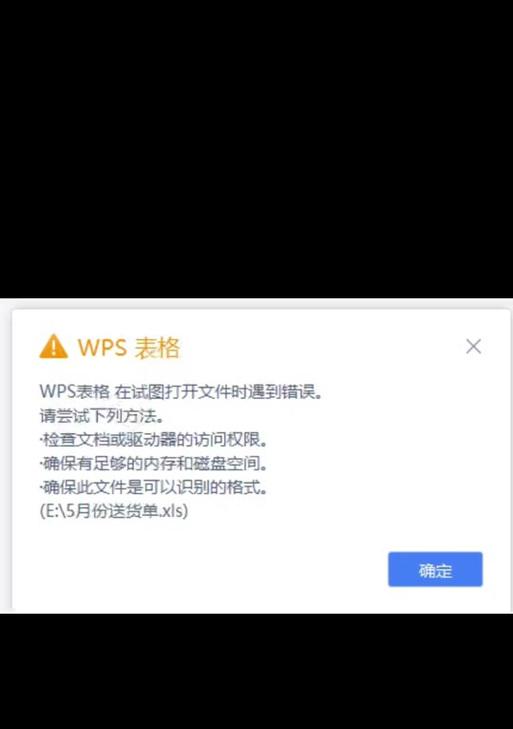Screen dimensions: 513x729
Task: Close the WPS 表格 error dialog
Action: [x=473, y=346]
